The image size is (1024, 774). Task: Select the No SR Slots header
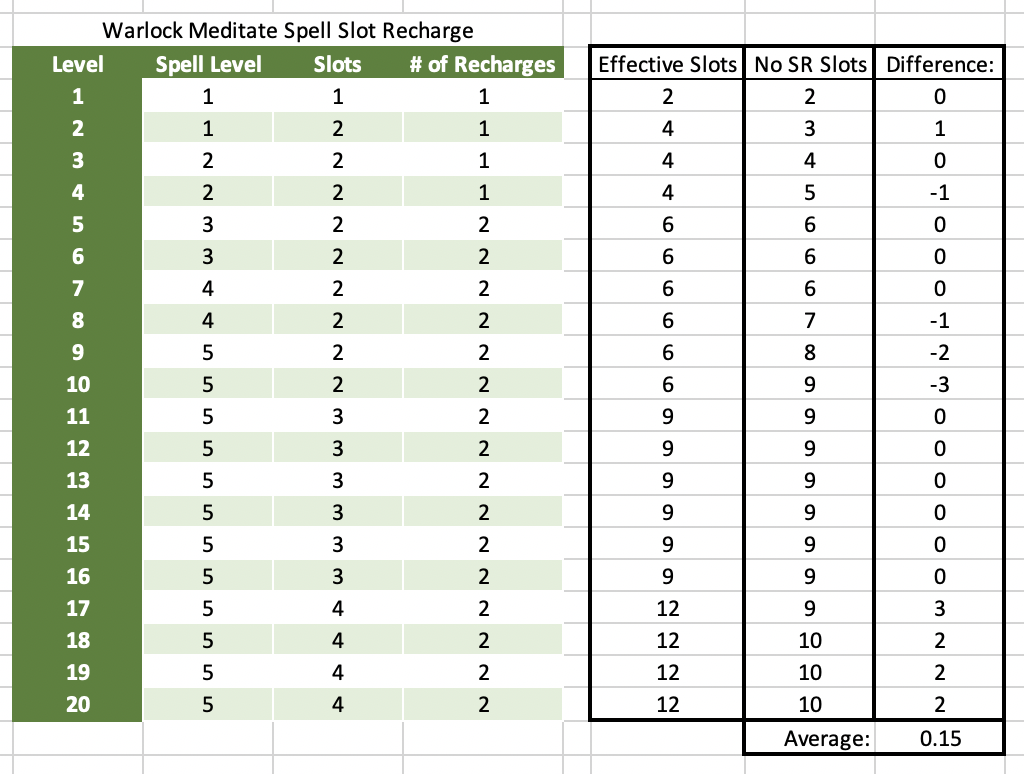(x=809, y=66)
